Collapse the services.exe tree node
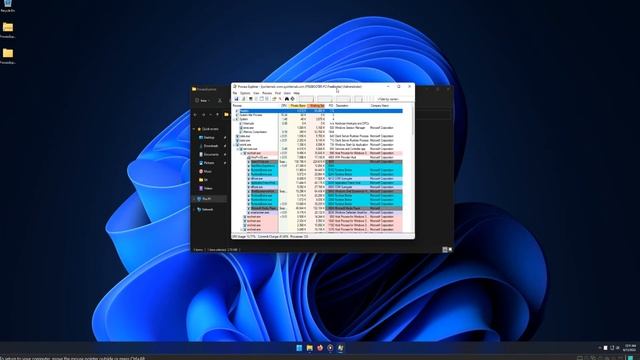This screenshot has height=360, width=640. [238, 149]
